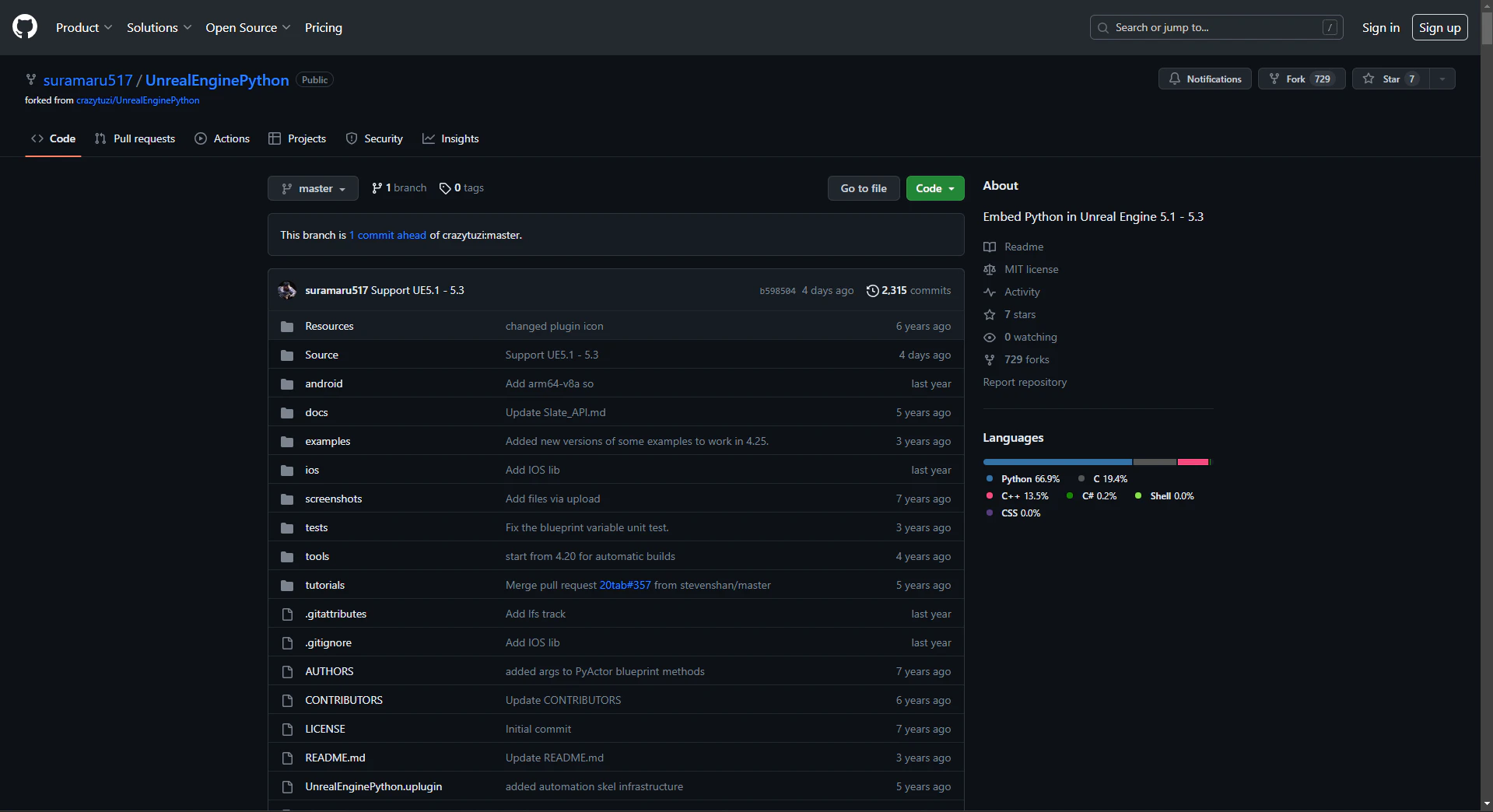This screenshot has height=812, width=1493.
Task: Open the GitHub homepage logo
Action: pyautogui.click(x=25, y=27)
